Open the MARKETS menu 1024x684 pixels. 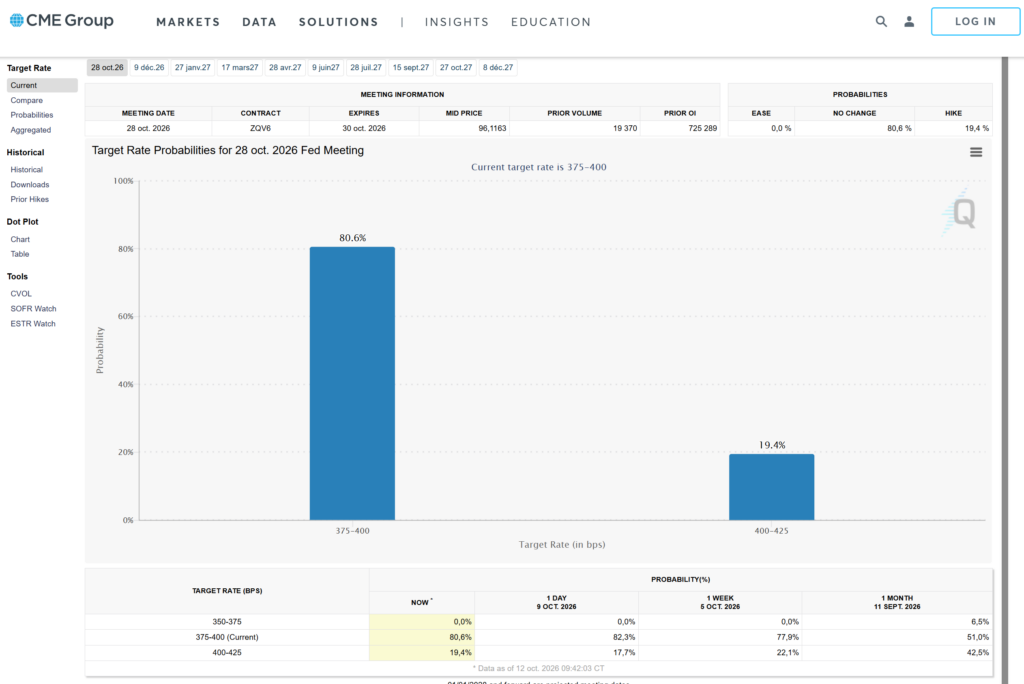coord(188,22)
